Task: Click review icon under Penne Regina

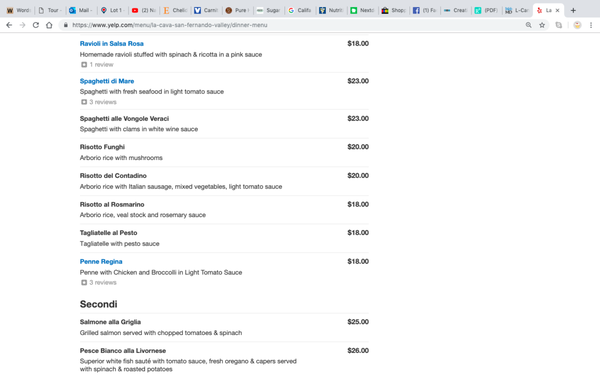Action: 84,283
